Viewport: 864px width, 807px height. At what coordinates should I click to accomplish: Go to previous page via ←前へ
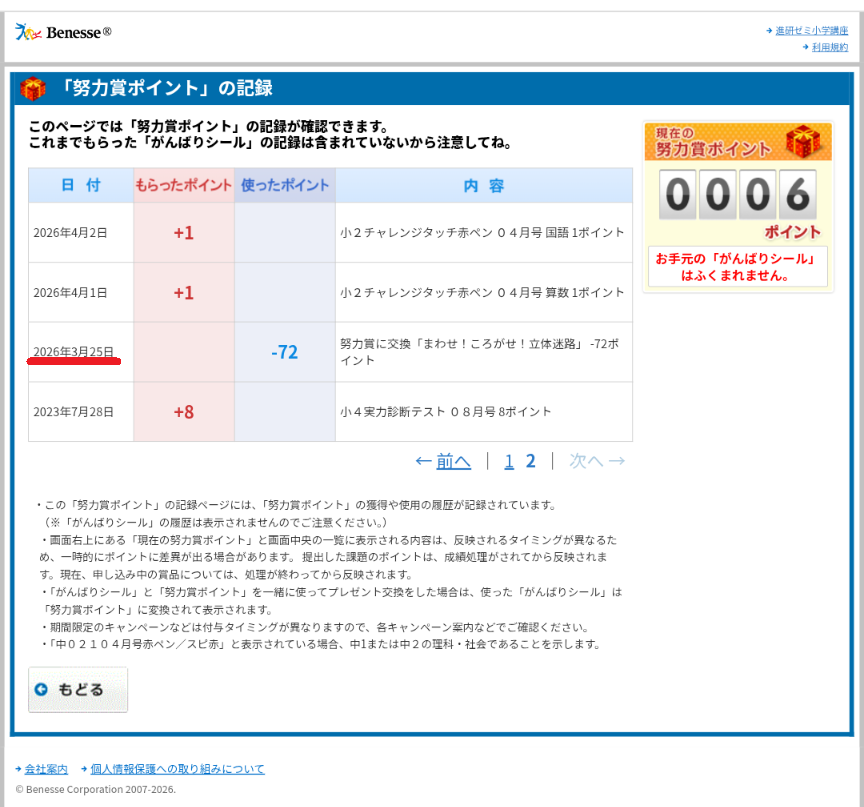(x=443, y=461)
